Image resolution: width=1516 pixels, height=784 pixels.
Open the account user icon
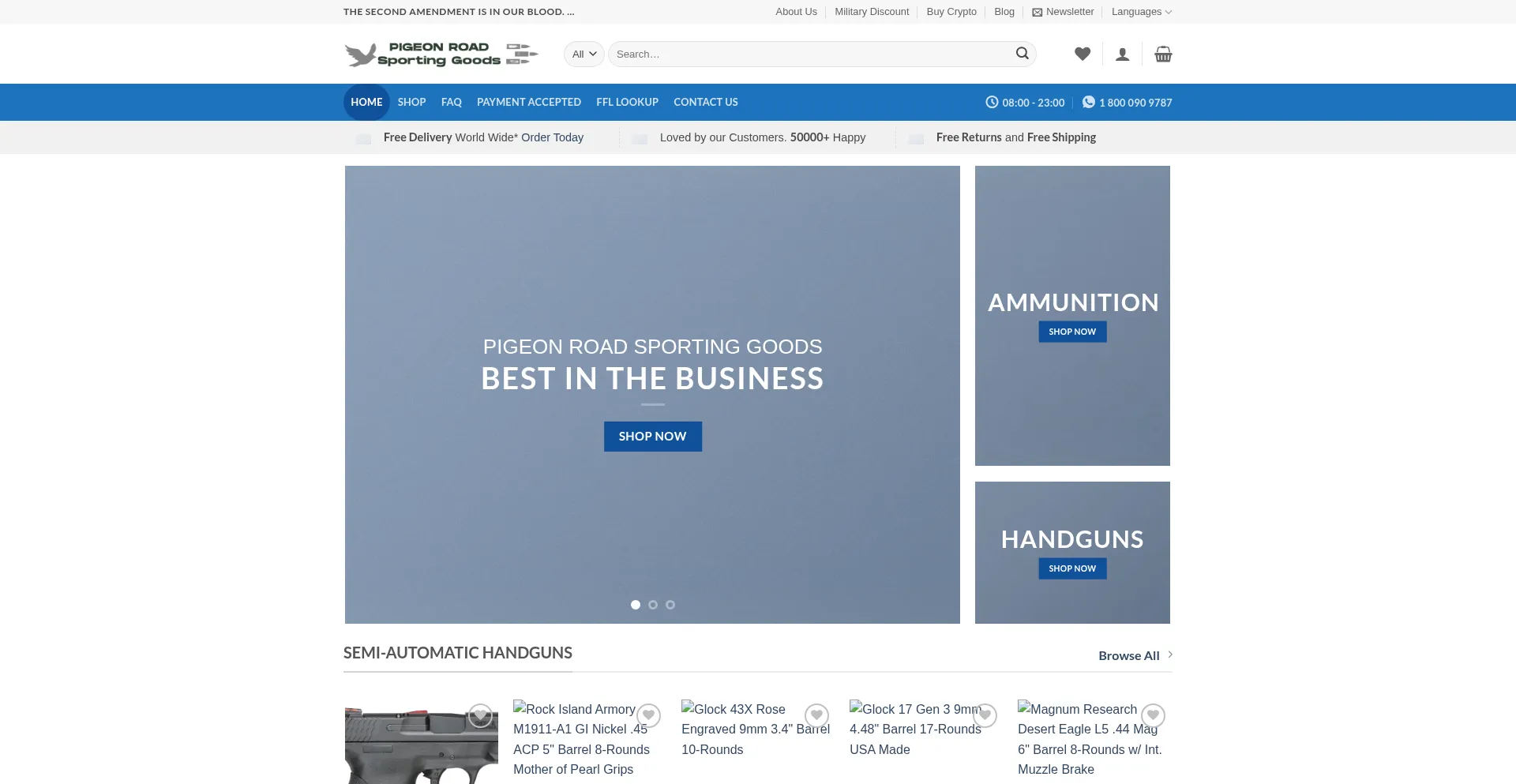[x=1122, y=54]
